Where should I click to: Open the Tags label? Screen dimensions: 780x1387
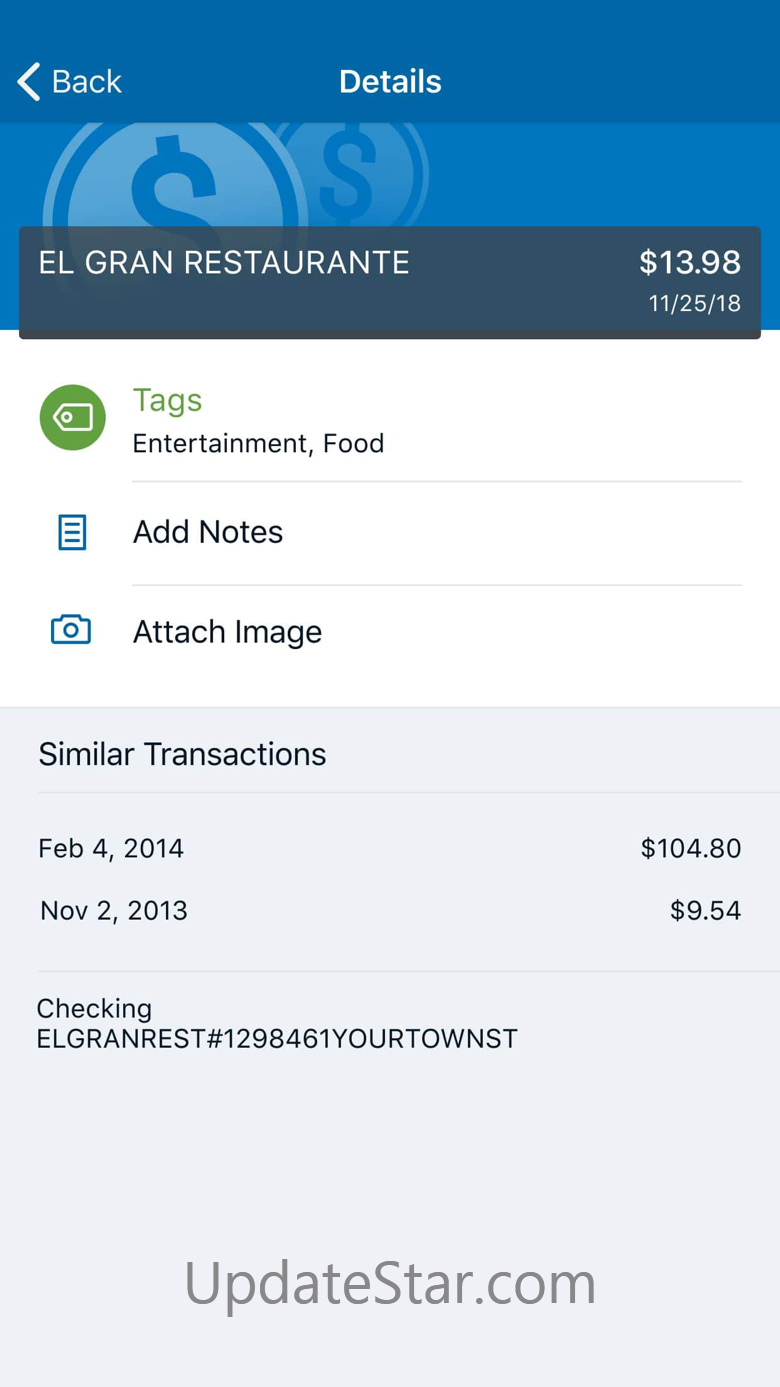pos(168,400)
